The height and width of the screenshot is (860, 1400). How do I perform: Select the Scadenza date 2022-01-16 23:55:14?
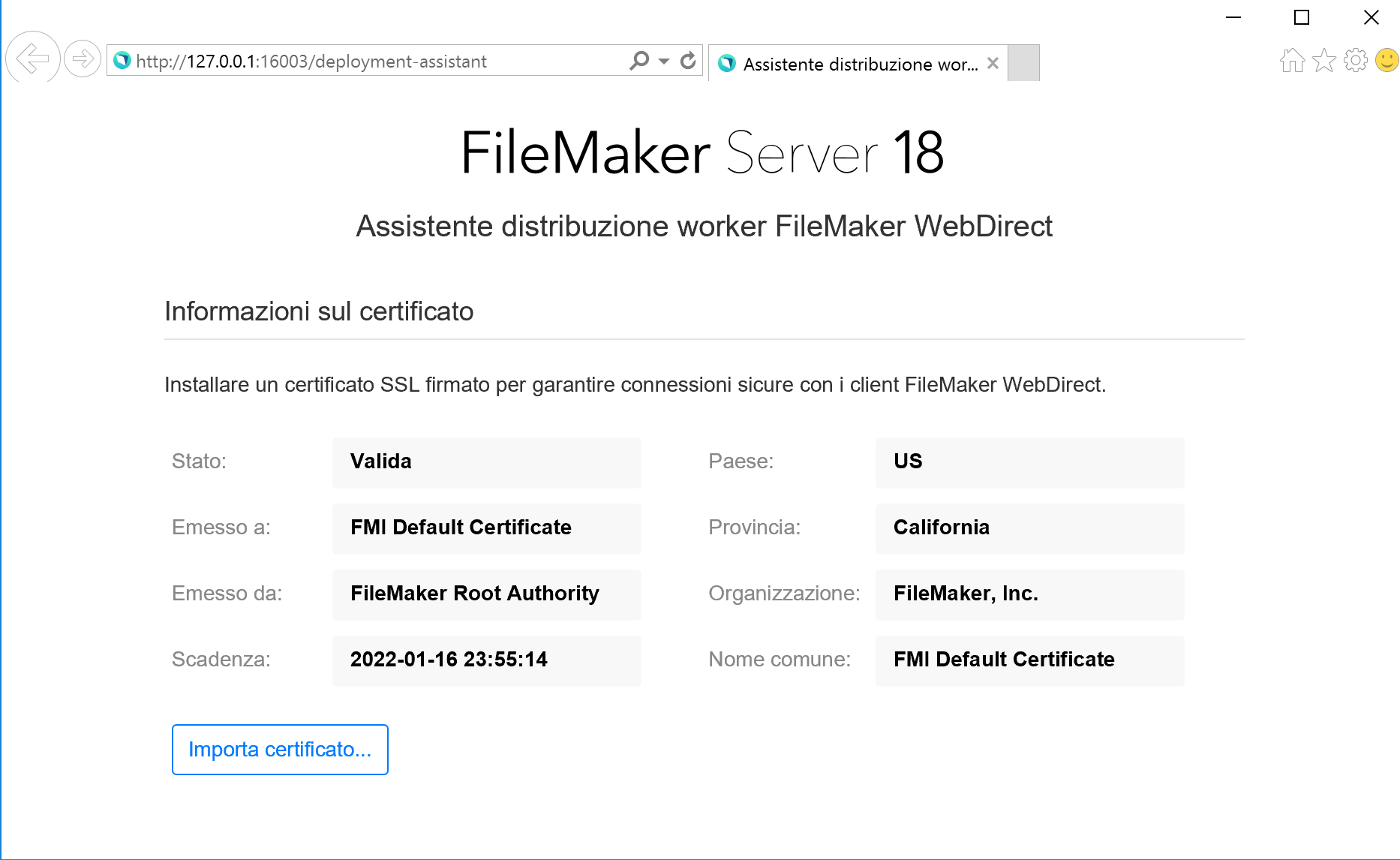tap(486, 660)
